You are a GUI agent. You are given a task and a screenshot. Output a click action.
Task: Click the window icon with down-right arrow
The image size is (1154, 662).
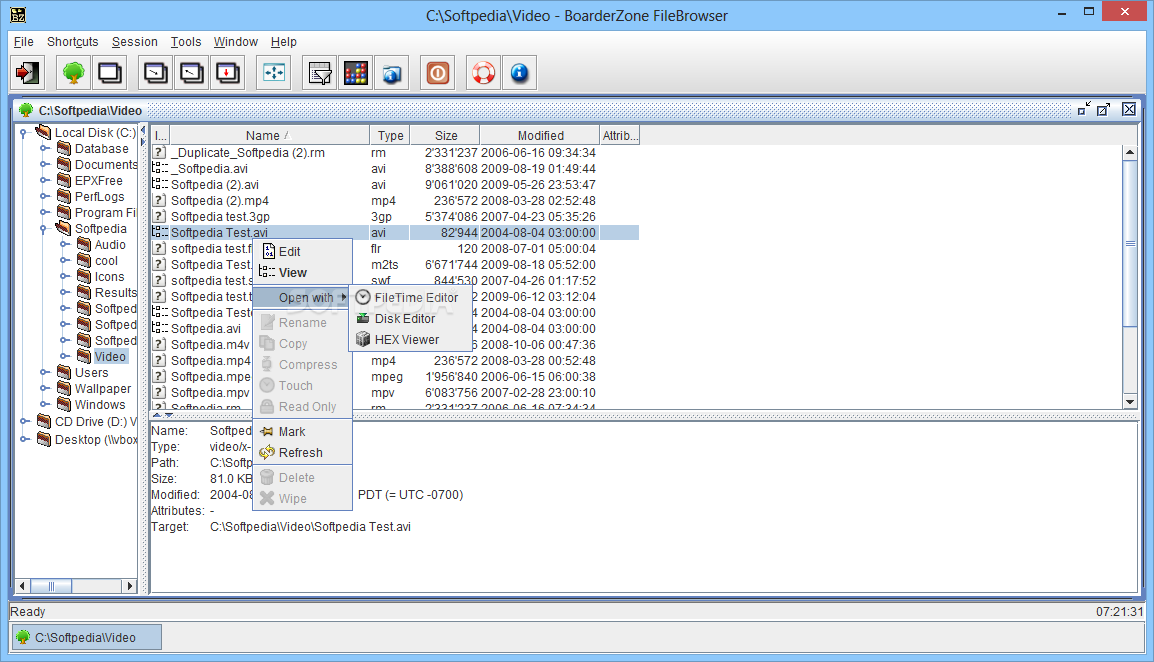pyautogui.click(x=155, y=73)
